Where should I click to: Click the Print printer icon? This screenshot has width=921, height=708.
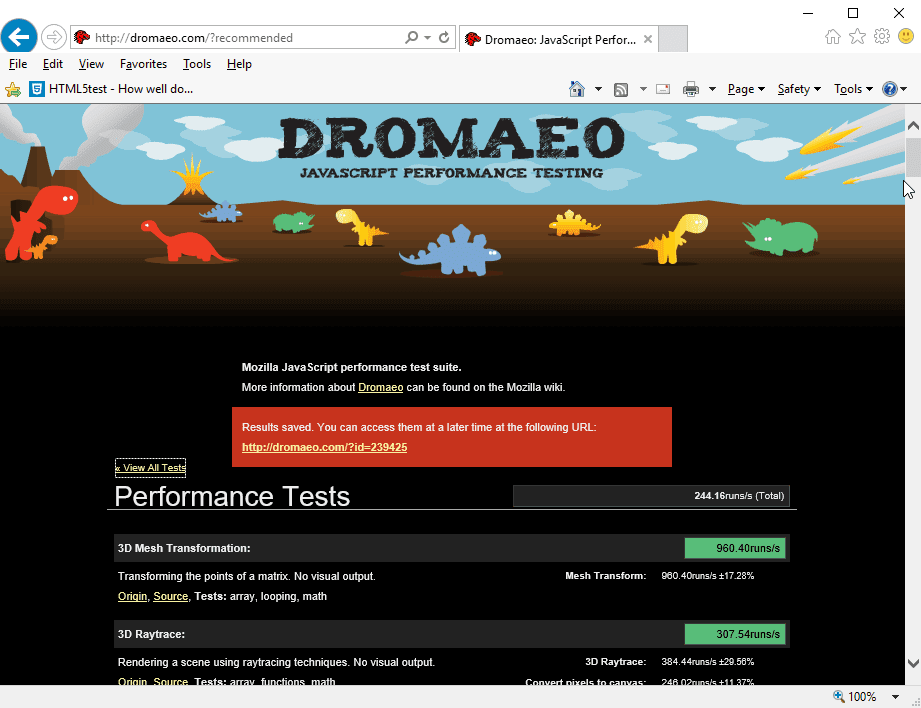691,89
